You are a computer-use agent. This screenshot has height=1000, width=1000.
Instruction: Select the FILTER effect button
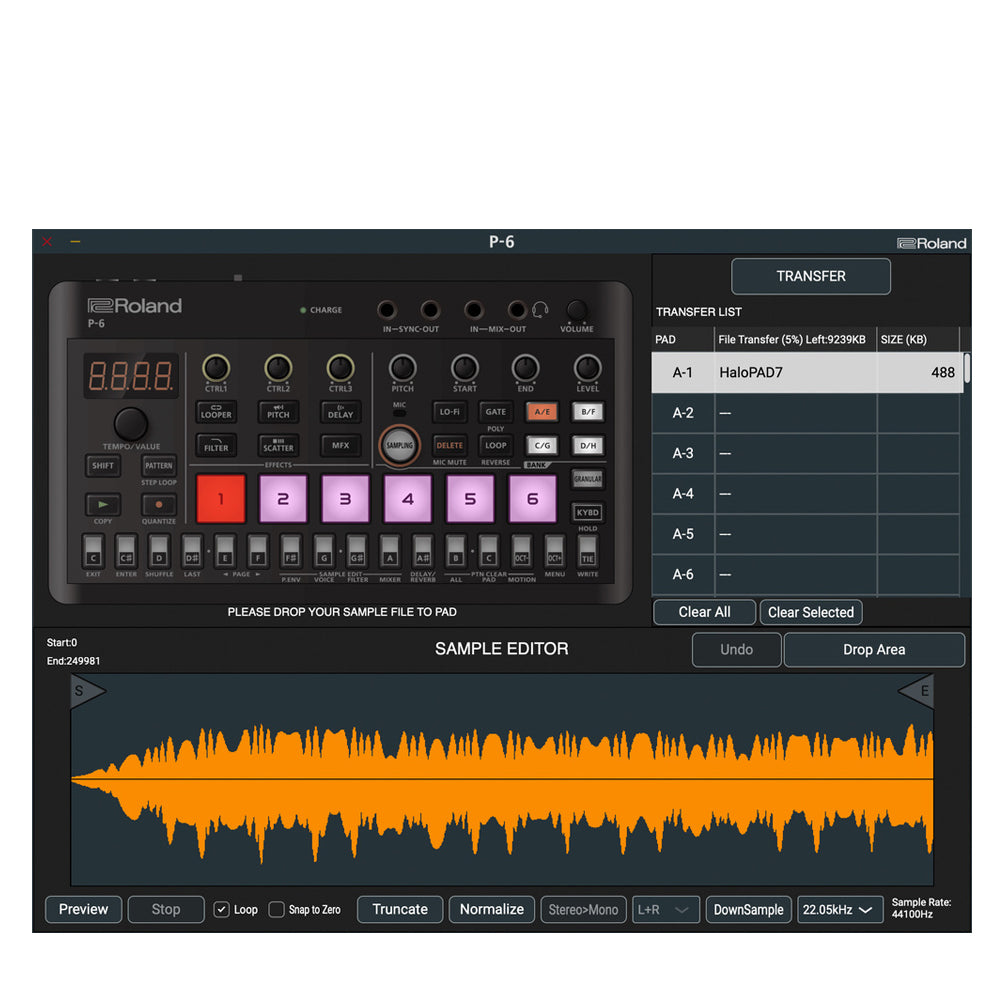(216, 445)
